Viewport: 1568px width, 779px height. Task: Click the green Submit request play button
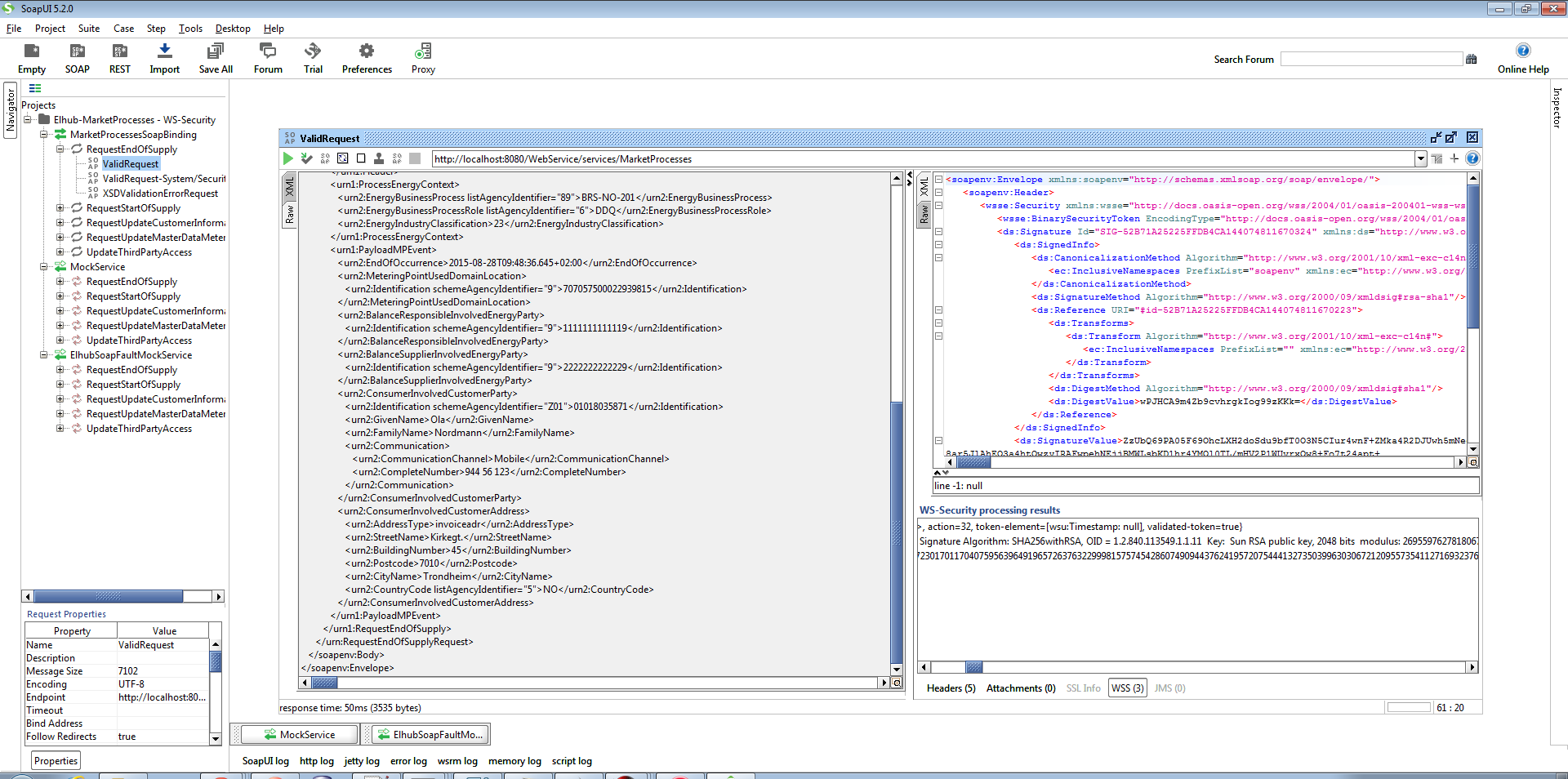tap(287, 158)
